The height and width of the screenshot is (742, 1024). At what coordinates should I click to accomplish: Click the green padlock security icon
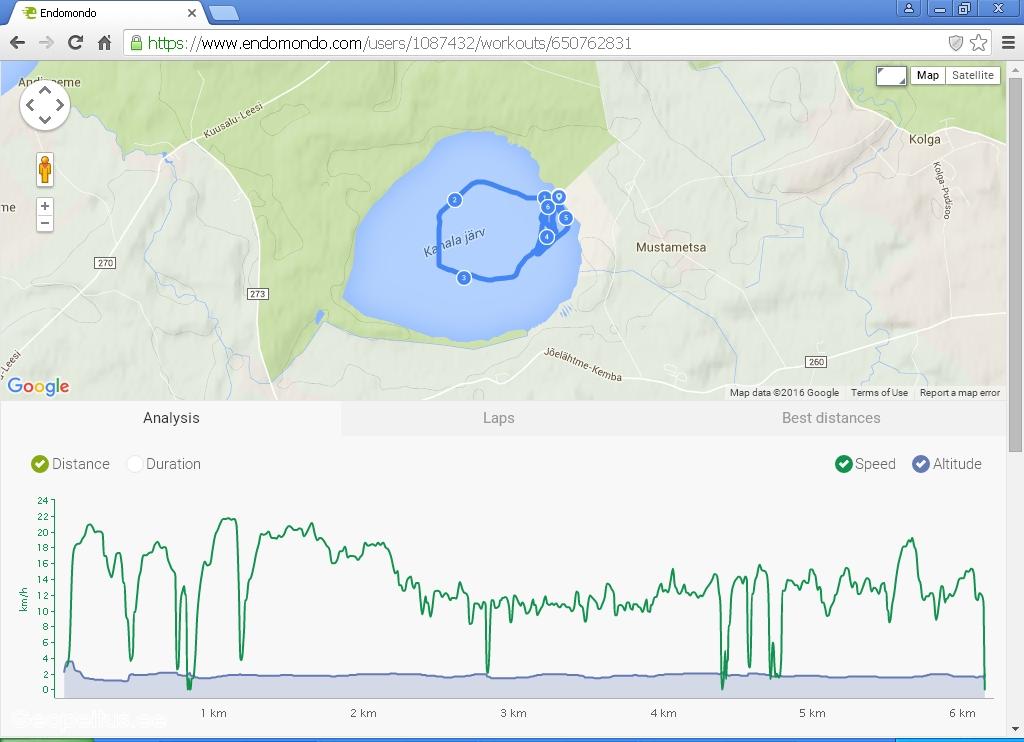[x=136, y=43]
